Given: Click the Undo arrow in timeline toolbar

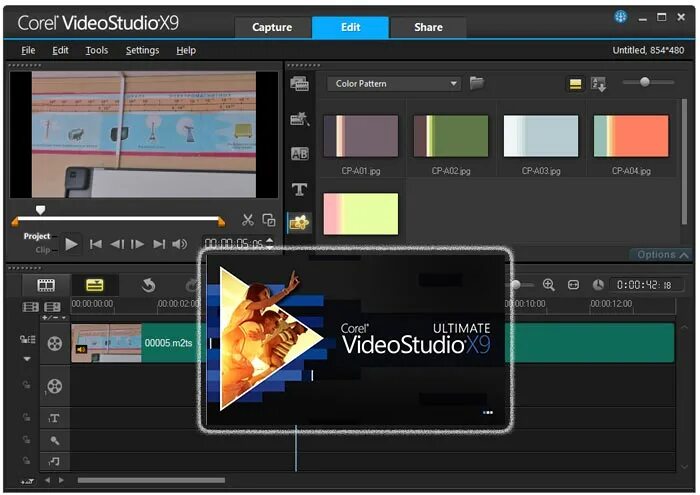Looking at the screenshot, I should 148,285.
